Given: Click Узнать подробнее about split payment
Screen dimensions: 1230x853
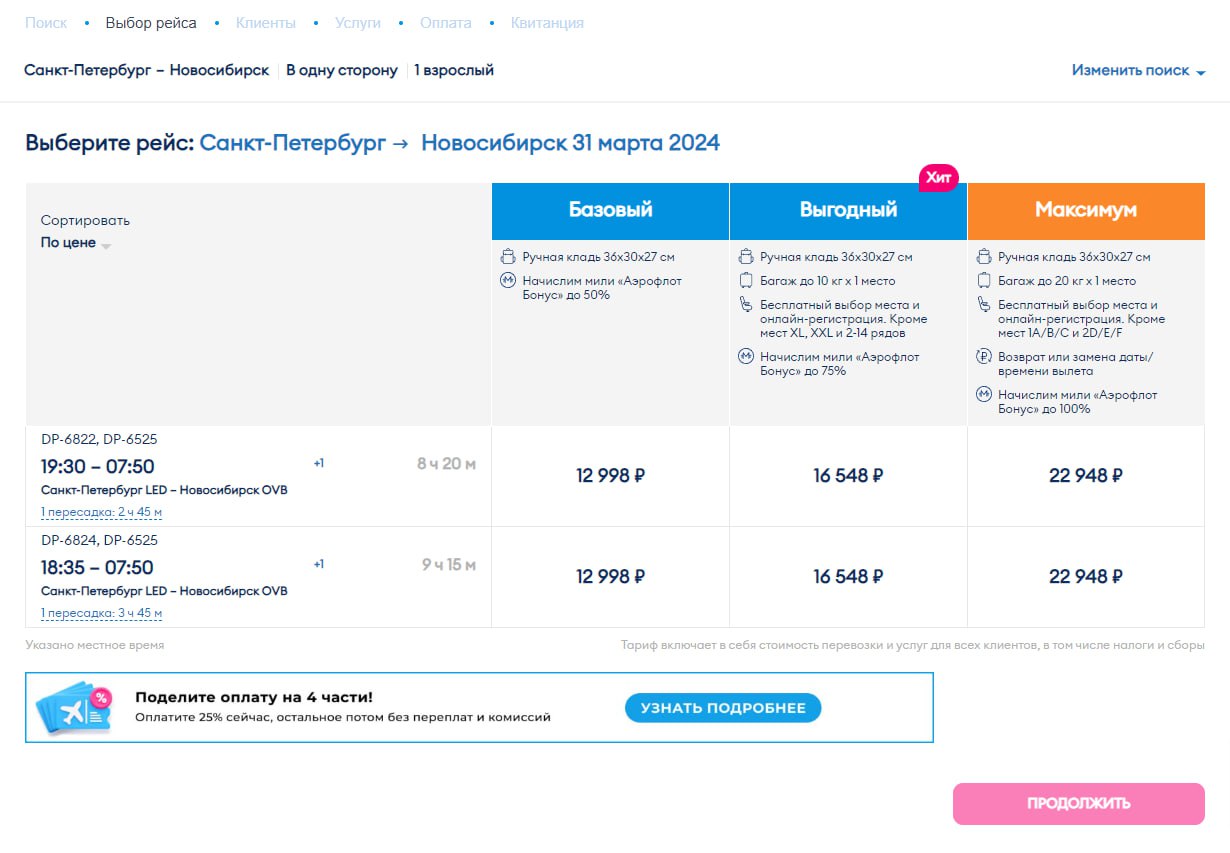Looking at the screenshot, I should pyautogui.click(x=723, y=708).
